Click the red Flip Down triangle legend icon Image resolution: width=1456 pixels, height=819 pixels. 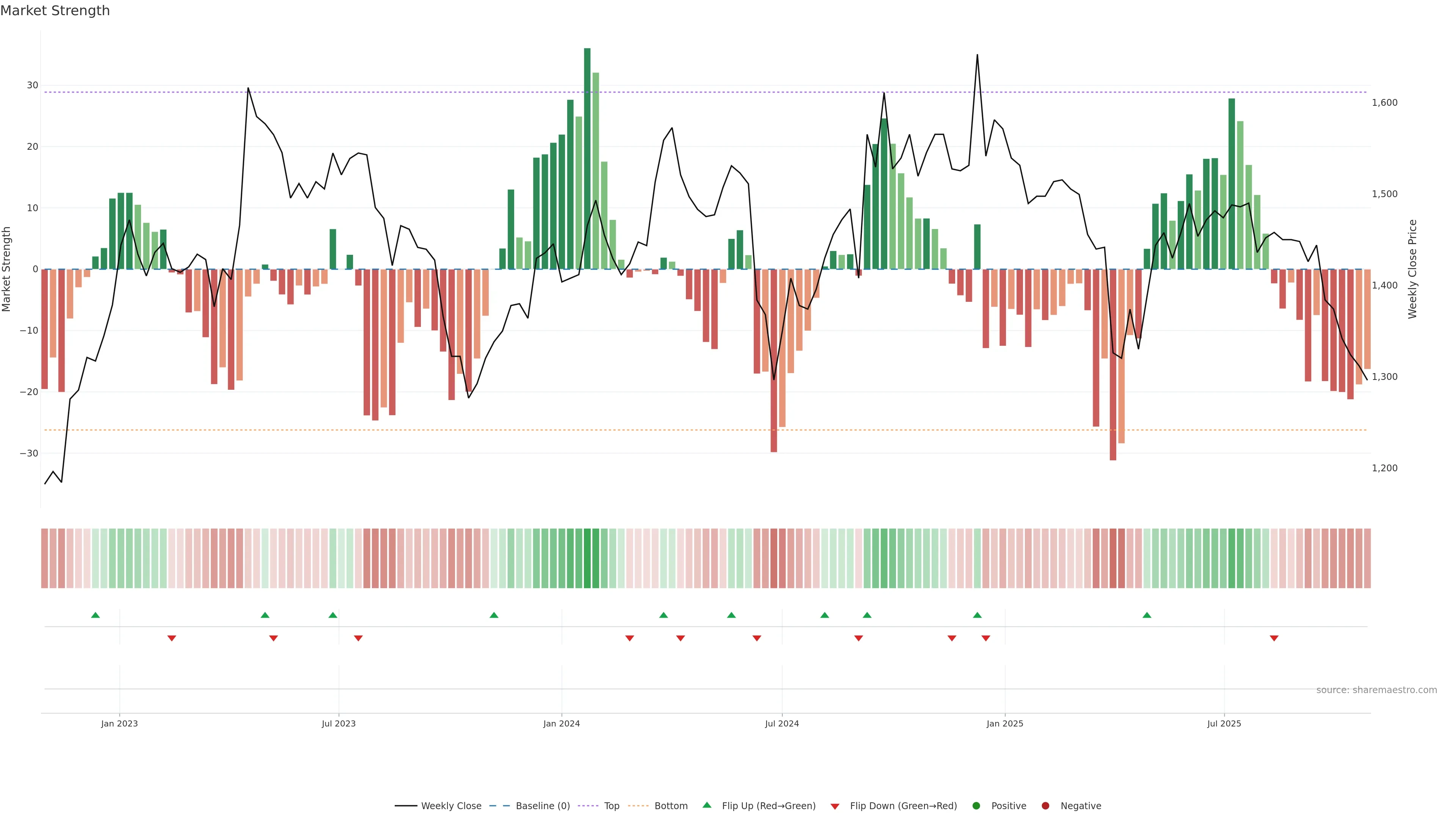tap(835, 806)
